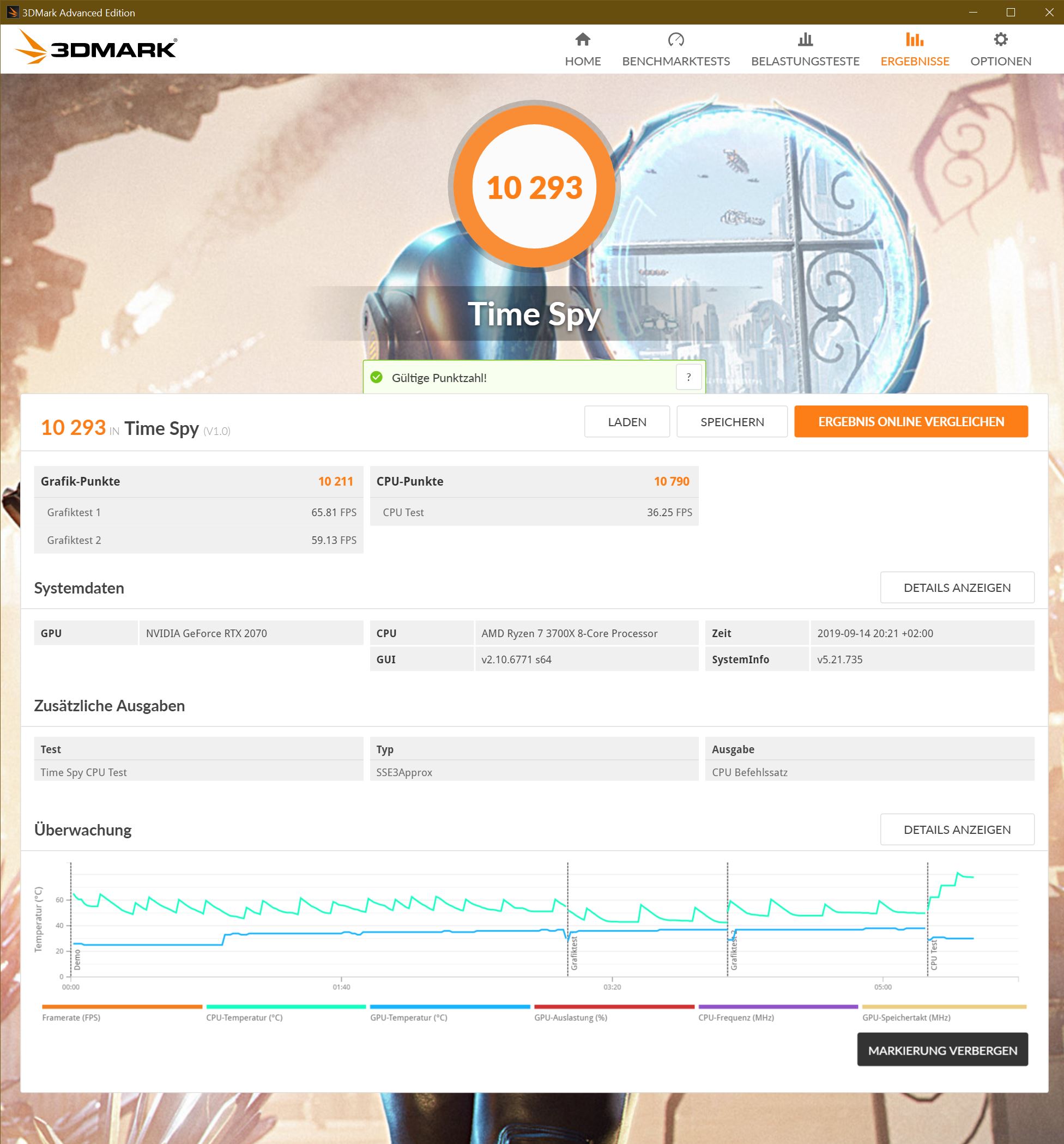Click the 3DMark logo
The image size is (1064, 1144).
click(96, 49)
